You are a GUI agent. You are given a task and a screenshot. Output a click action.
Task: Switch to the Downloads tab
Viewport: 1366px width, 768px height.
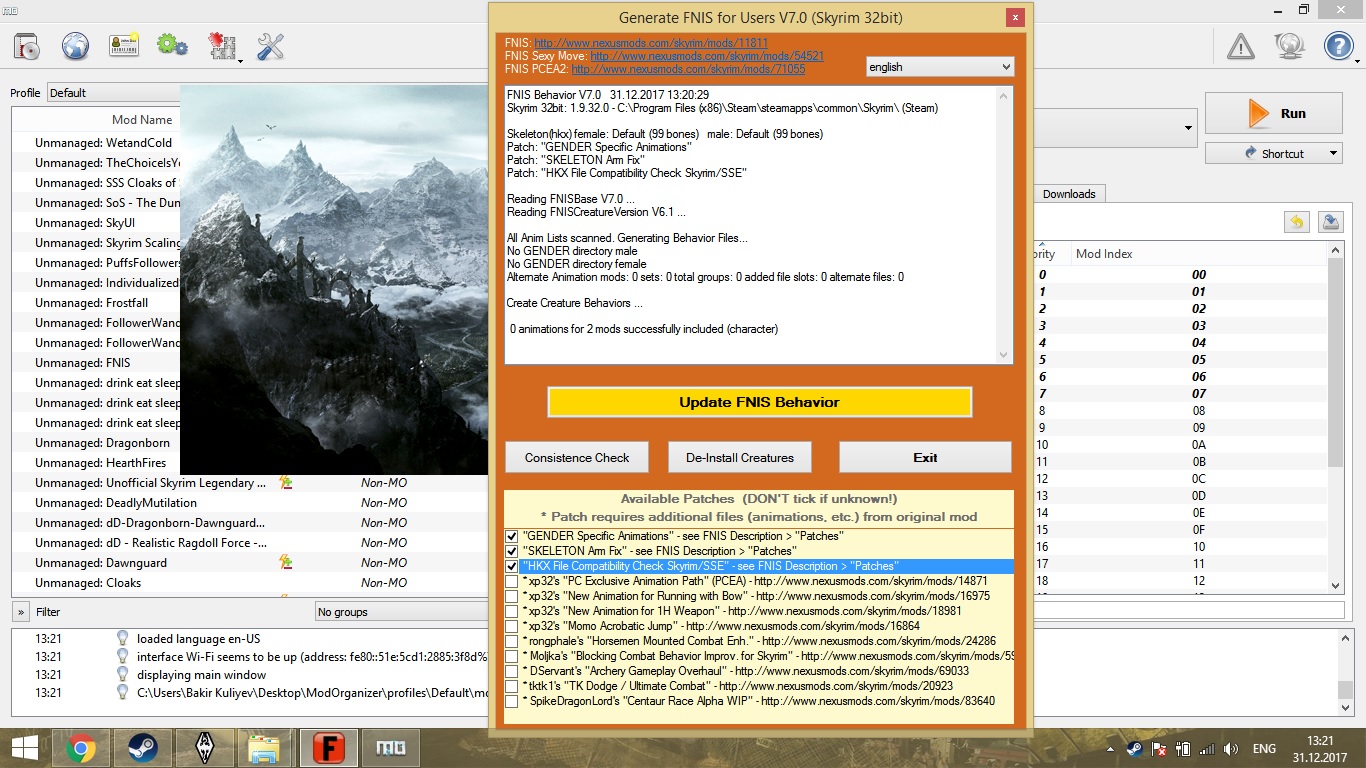click(1069, 194)
